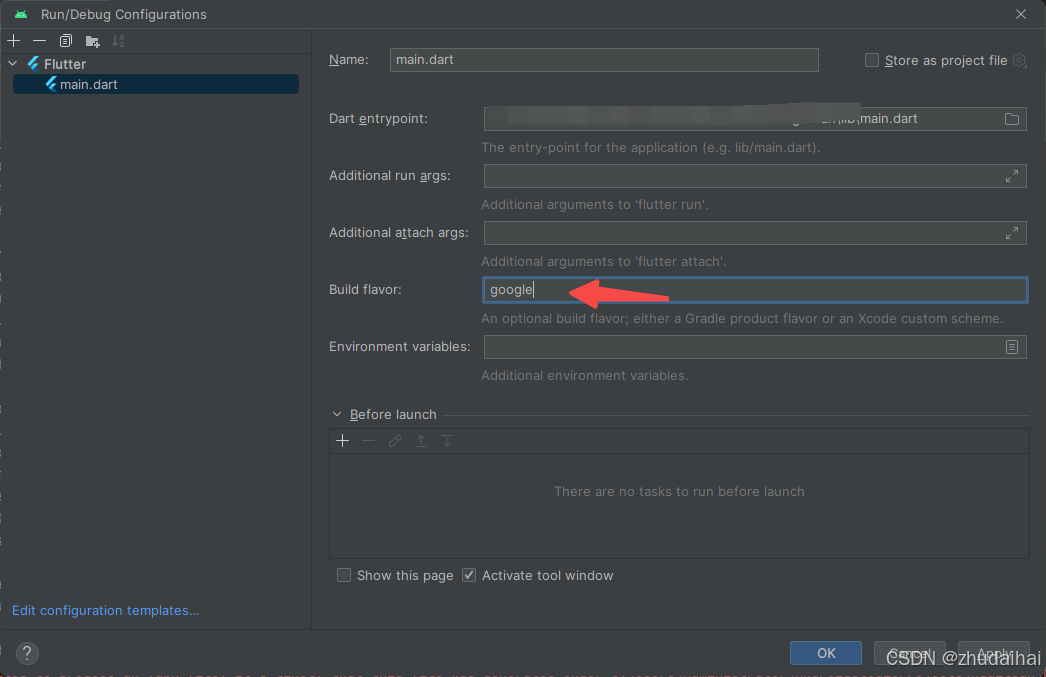Add a task under Before launch
The image size is (1046, 677).
pyautogui.click(x=342, y=440)
